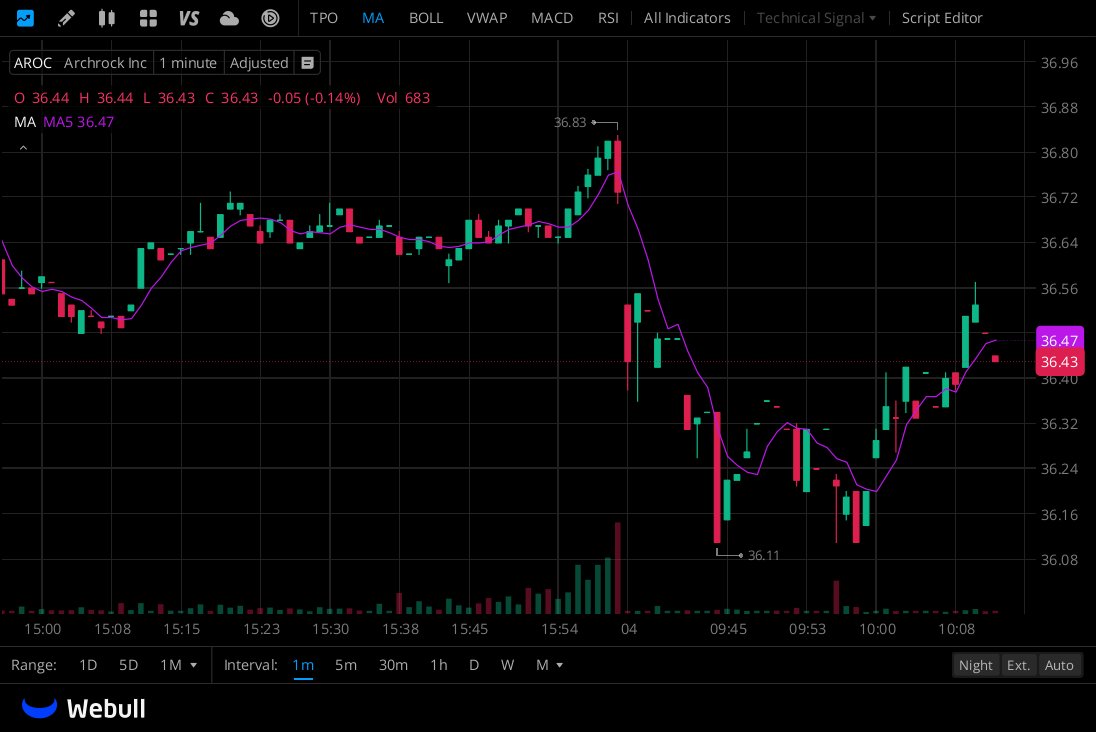
Task: Add the TPO indicator
Action: point(324,17)
